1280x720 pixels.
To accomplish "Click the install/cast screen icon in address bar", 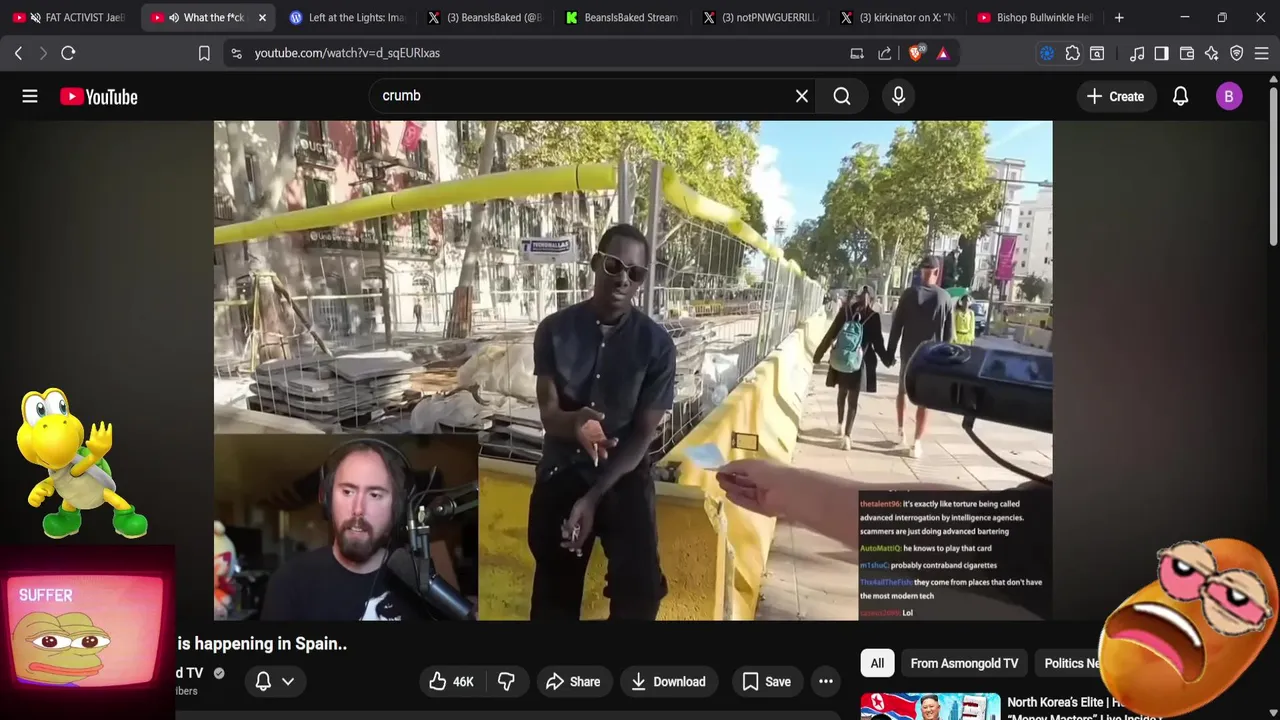I will click(857, 53).
